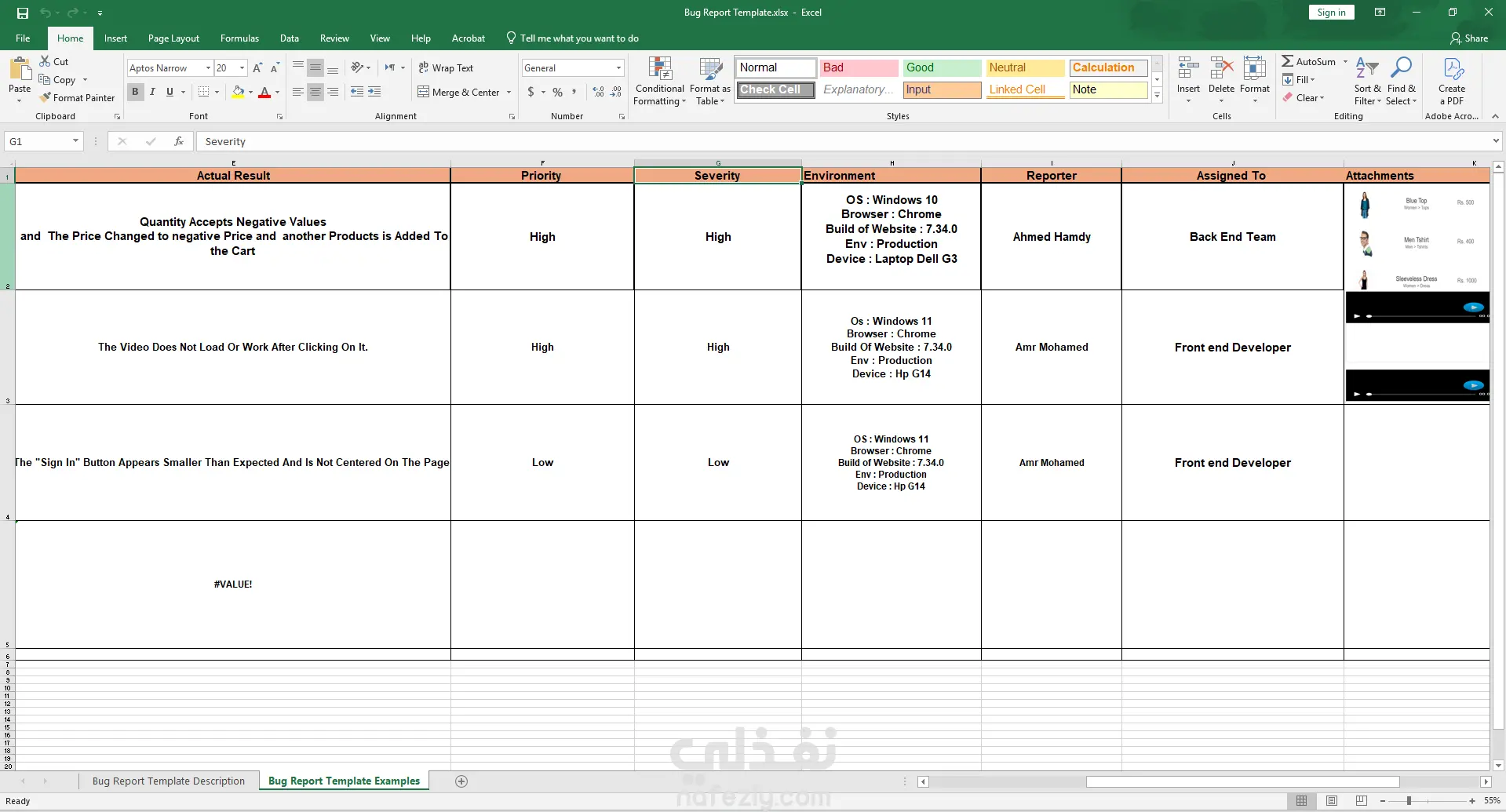Open Find & Select

click(x=1401, y=81)
